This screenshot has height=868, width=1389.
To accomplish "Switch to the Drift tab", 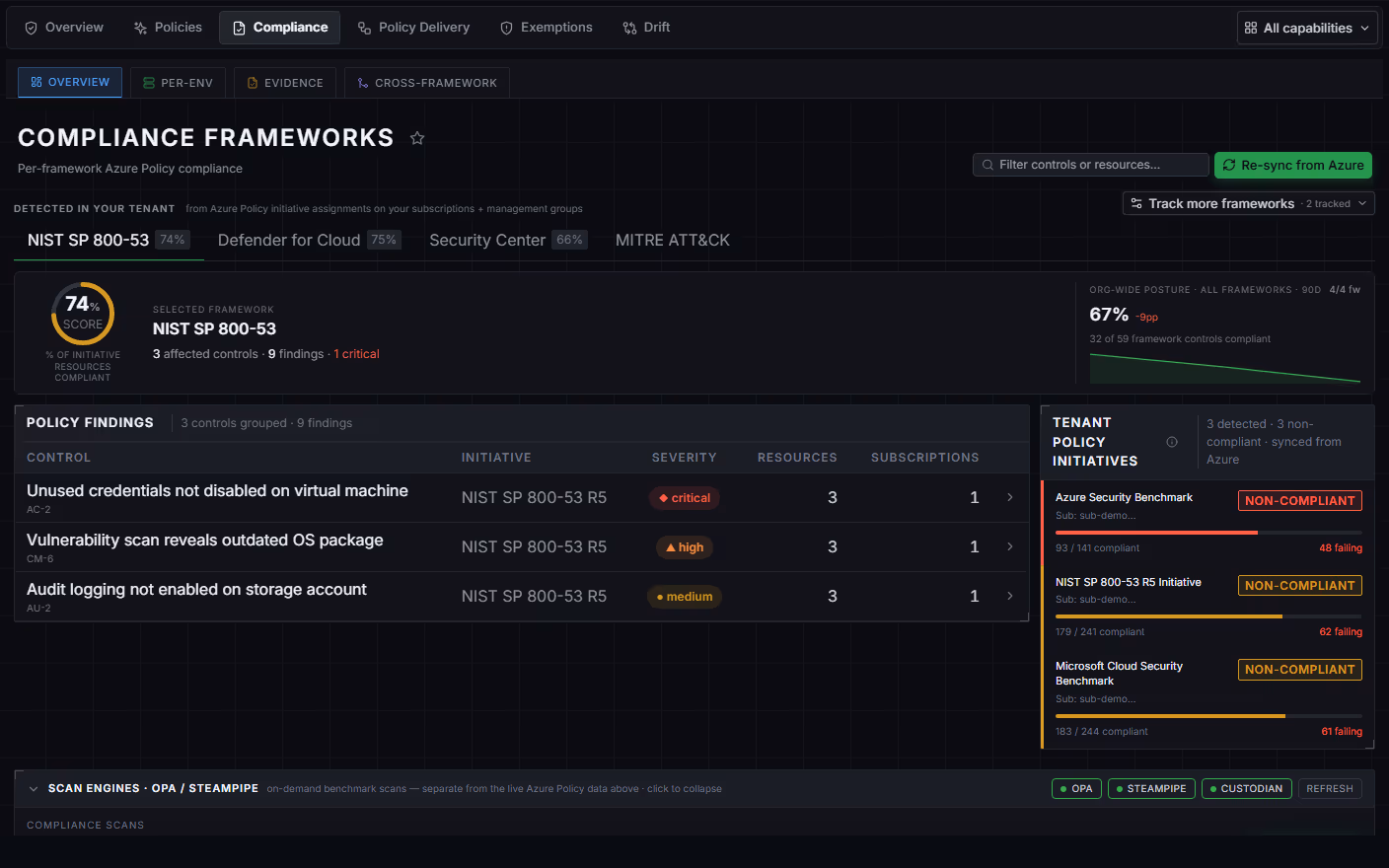I will pos(646,28).
